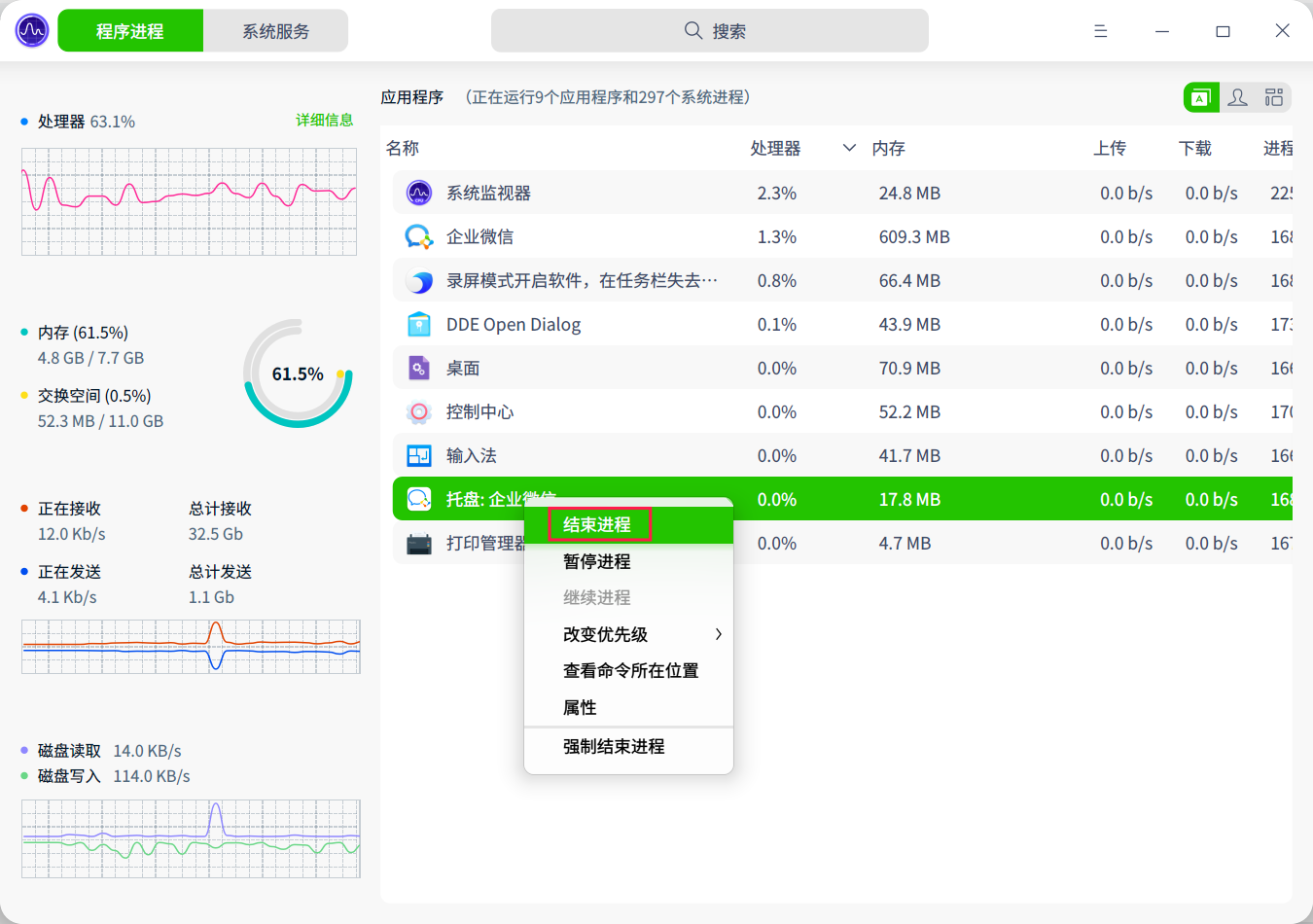
Task: Sort processes by 内存 column
Action: (888, 148)
